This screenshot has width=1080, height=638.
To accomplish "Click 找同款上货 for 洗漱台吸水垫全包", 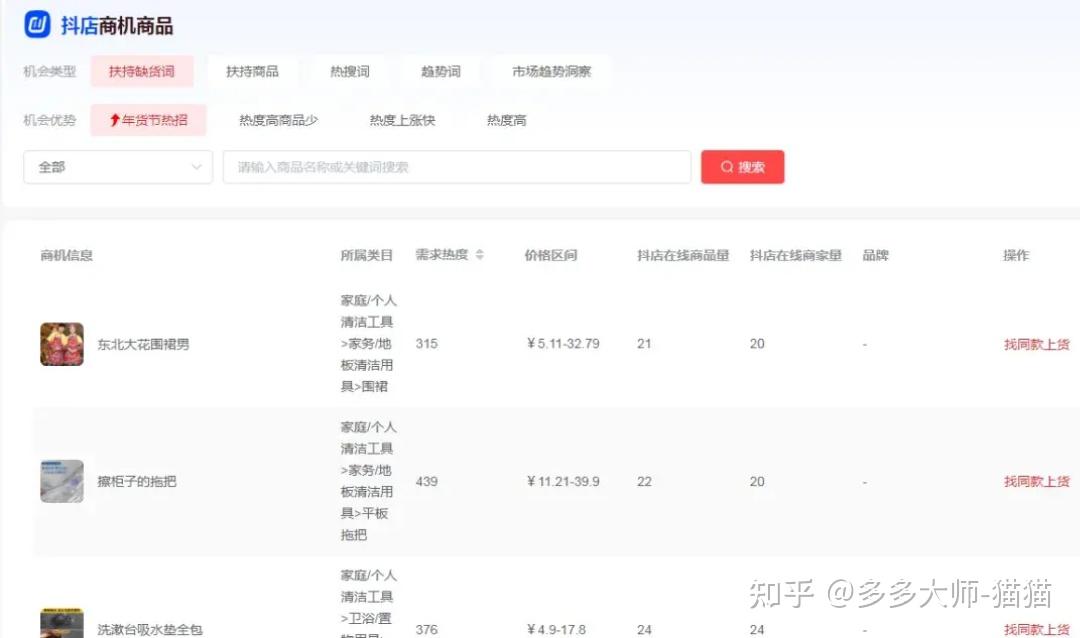I will [x=1036, y=629].
